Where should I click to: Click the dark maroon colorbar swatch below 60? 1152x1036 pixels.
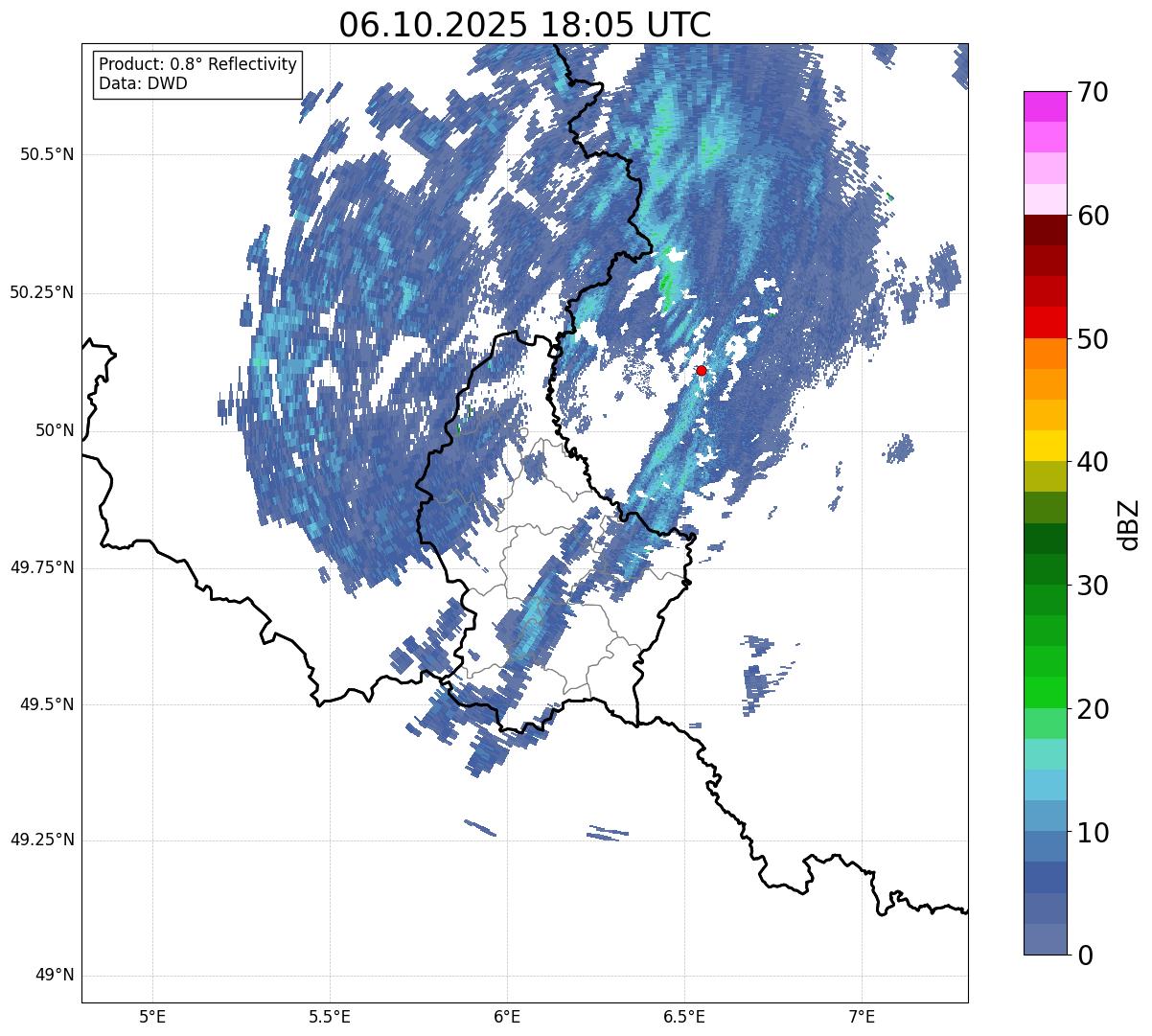1045,230
